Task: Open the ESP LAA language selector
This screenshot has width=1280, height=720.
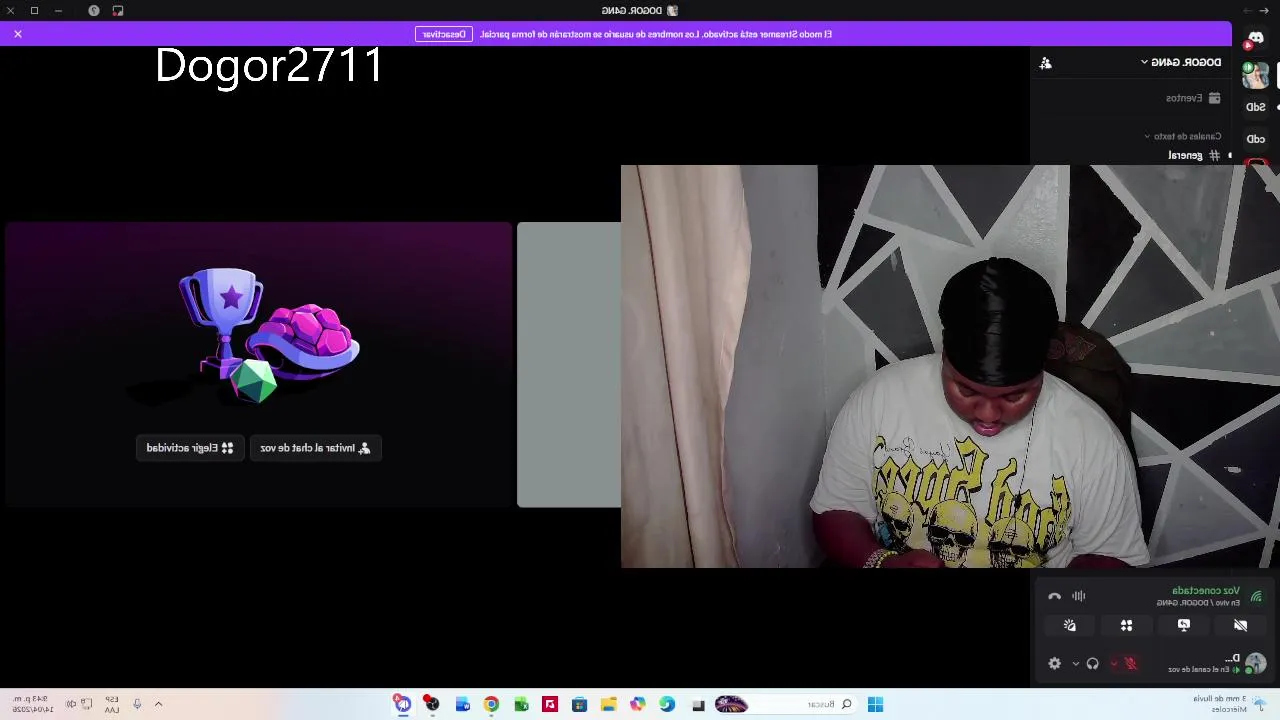Action: tap(111, 704)
